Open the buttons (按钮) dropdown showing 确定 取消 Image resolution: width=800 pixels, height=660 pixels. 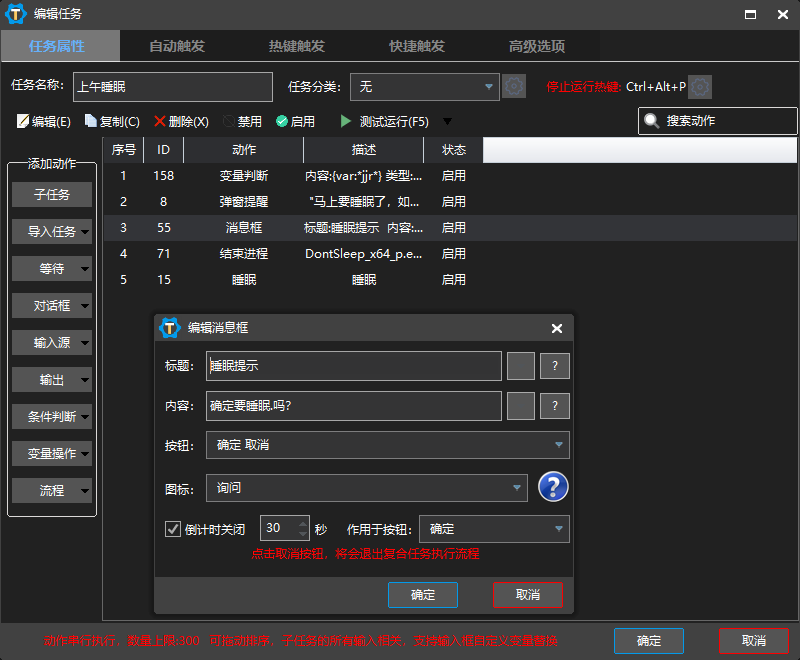[387, 445]
